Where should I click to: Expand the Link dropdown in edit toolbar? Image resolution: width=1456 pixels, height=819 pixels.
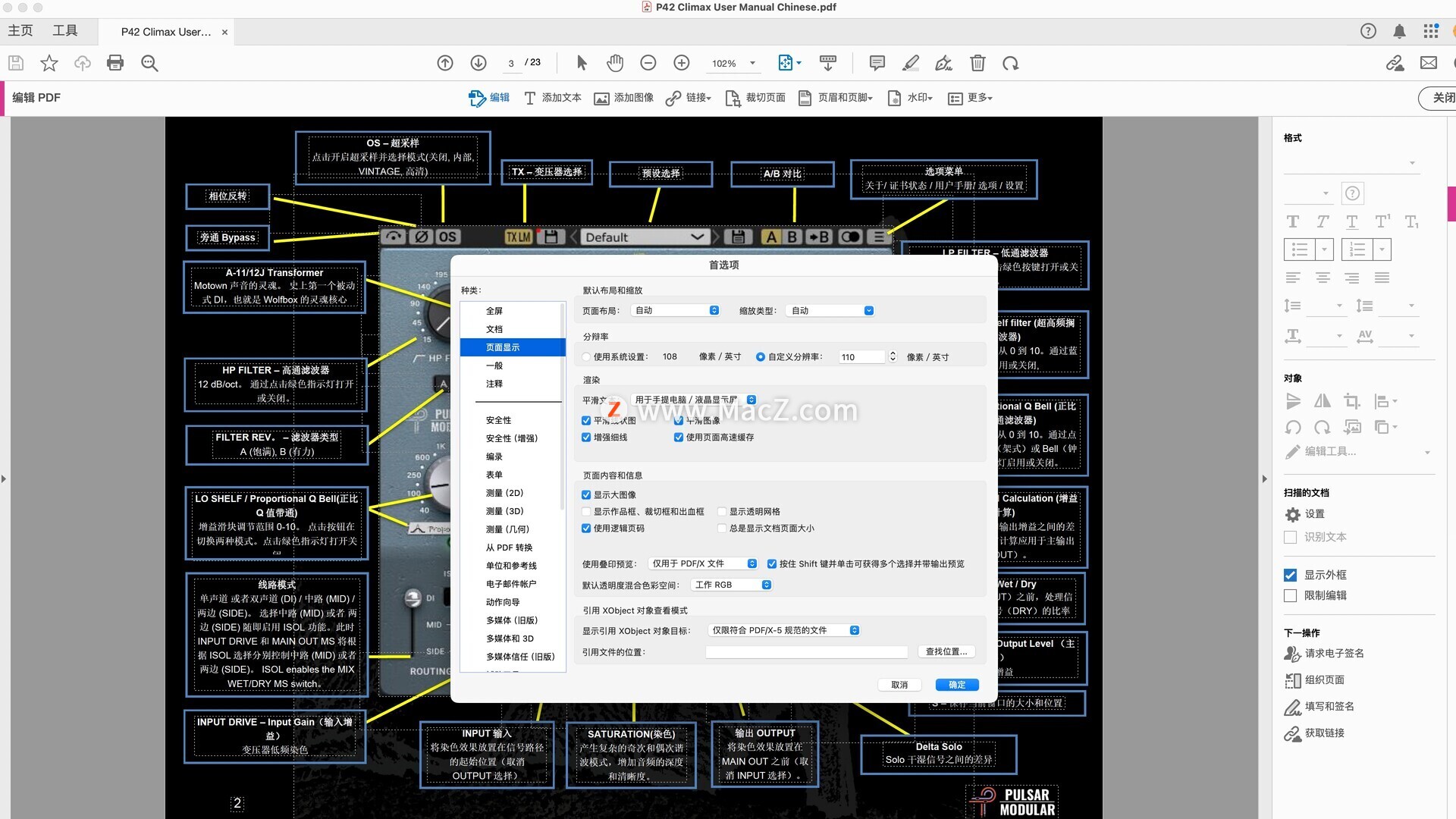coord(689,98)
